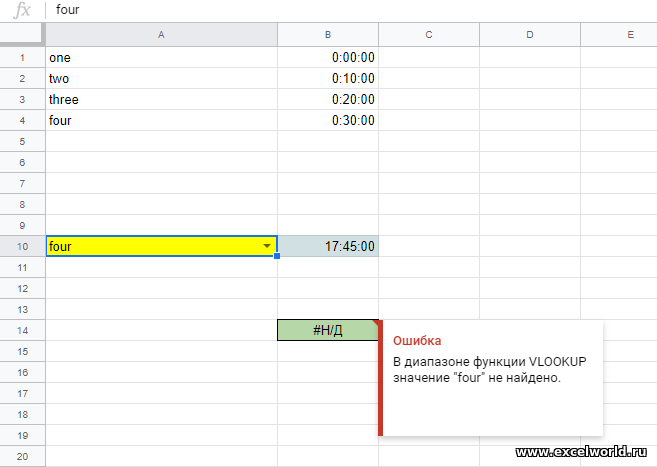The image size is (657, 467).
Task: Select row 3 header
Action: point(22,99)
